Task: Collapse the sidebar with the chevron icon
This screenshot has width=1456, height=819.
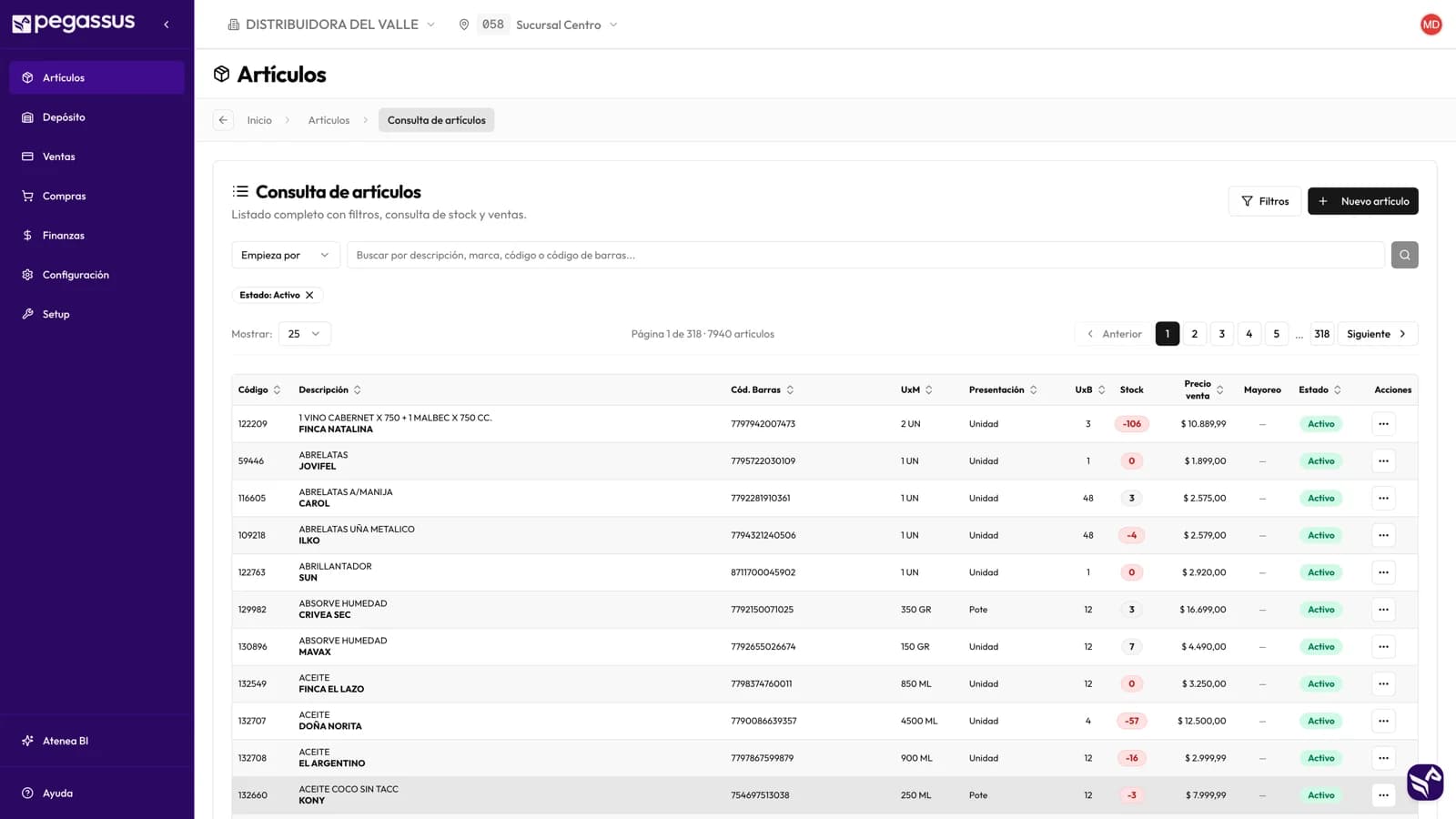Action: click(x=166, y=25)
